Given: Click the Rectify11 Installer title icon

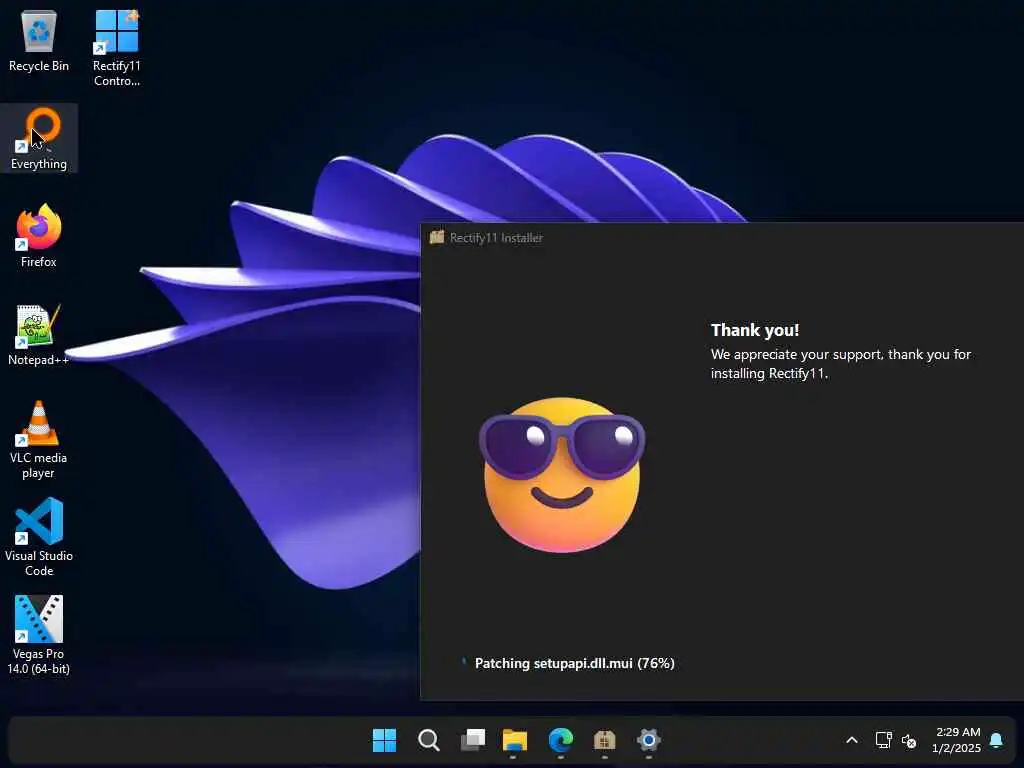Looking at the screenshot, I should pyautogui.click(x=437, y=237).
